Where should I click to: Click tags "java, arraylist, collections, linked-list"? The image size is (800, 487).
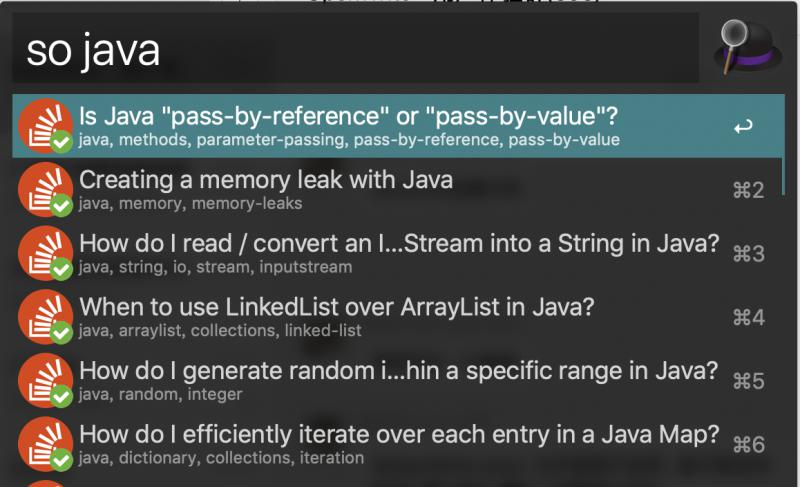[x=220, y=330]
